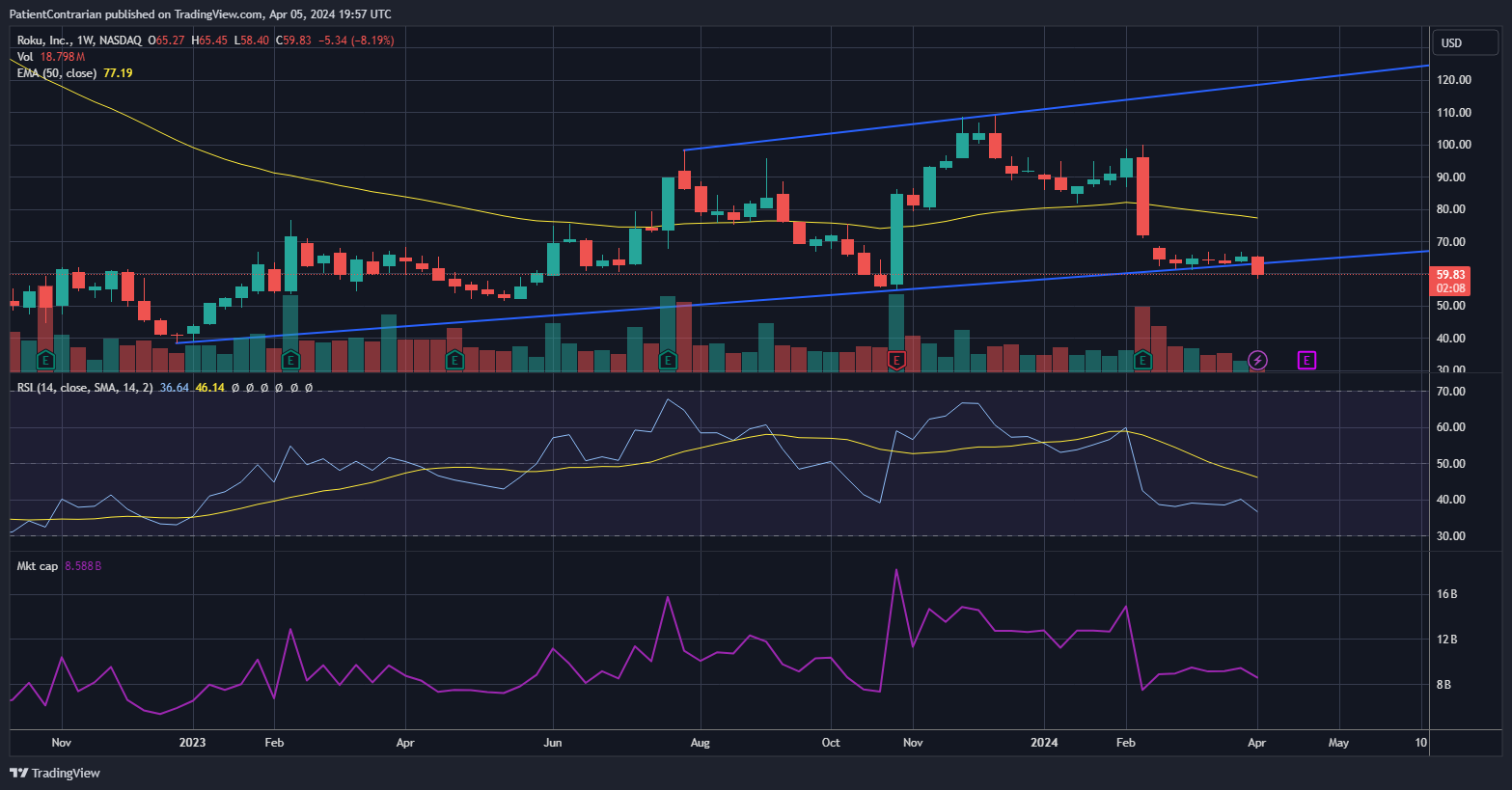The width and height of the screenshot is (1512, 790).
Task: Click the May label on time axis
Action: 1338,743
